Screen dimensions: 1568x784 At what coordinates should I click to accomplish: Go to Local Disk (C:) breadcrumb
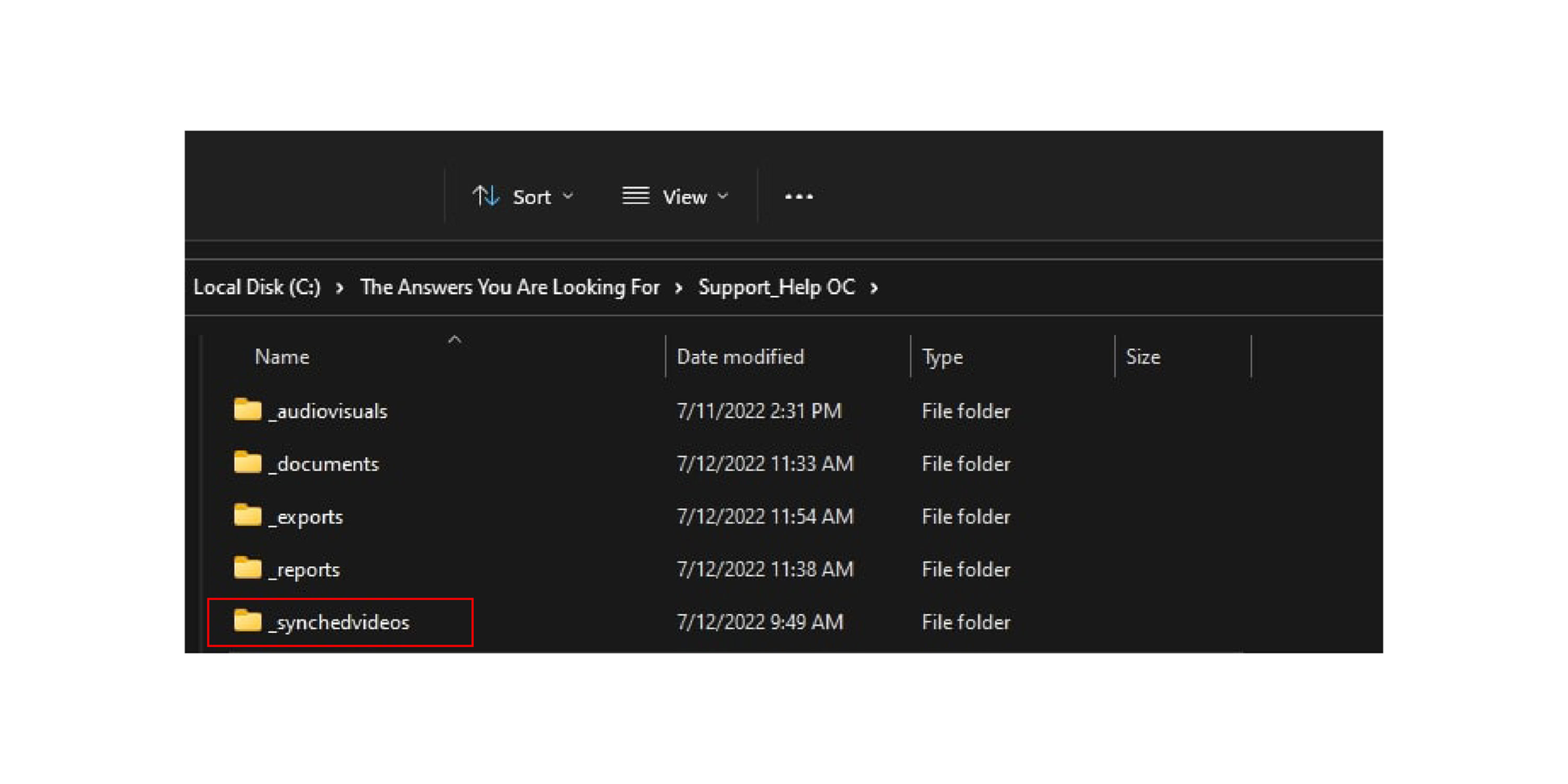(257, 287)
